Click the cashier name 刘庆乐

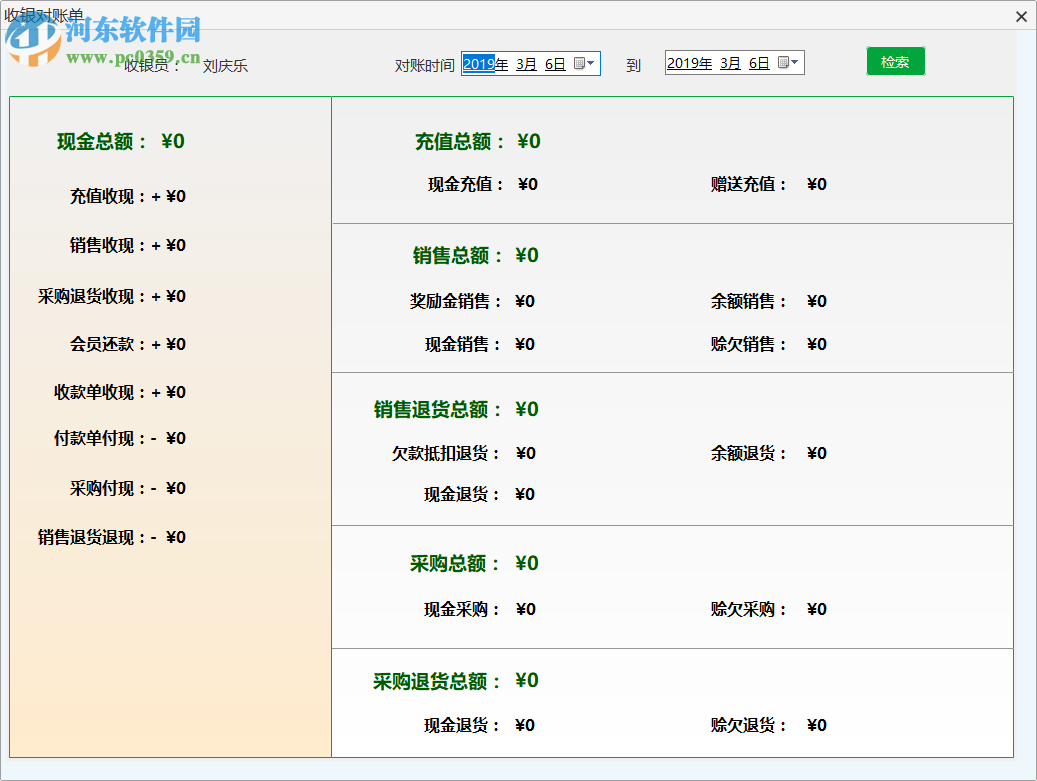pyautogui.click(x=225, y=66)
